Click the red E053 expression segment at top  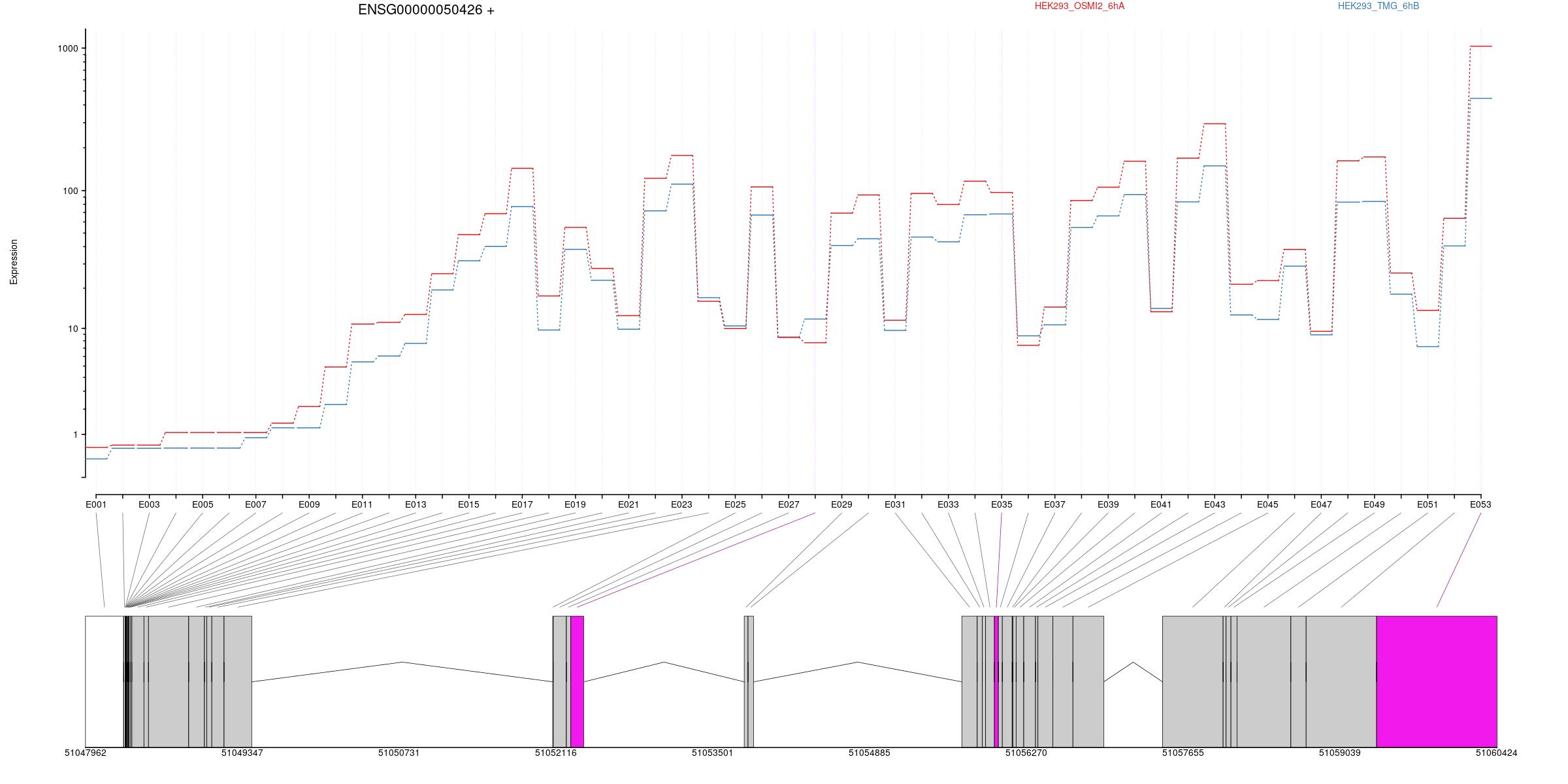pyautogui.click(x=1480, y=46)
